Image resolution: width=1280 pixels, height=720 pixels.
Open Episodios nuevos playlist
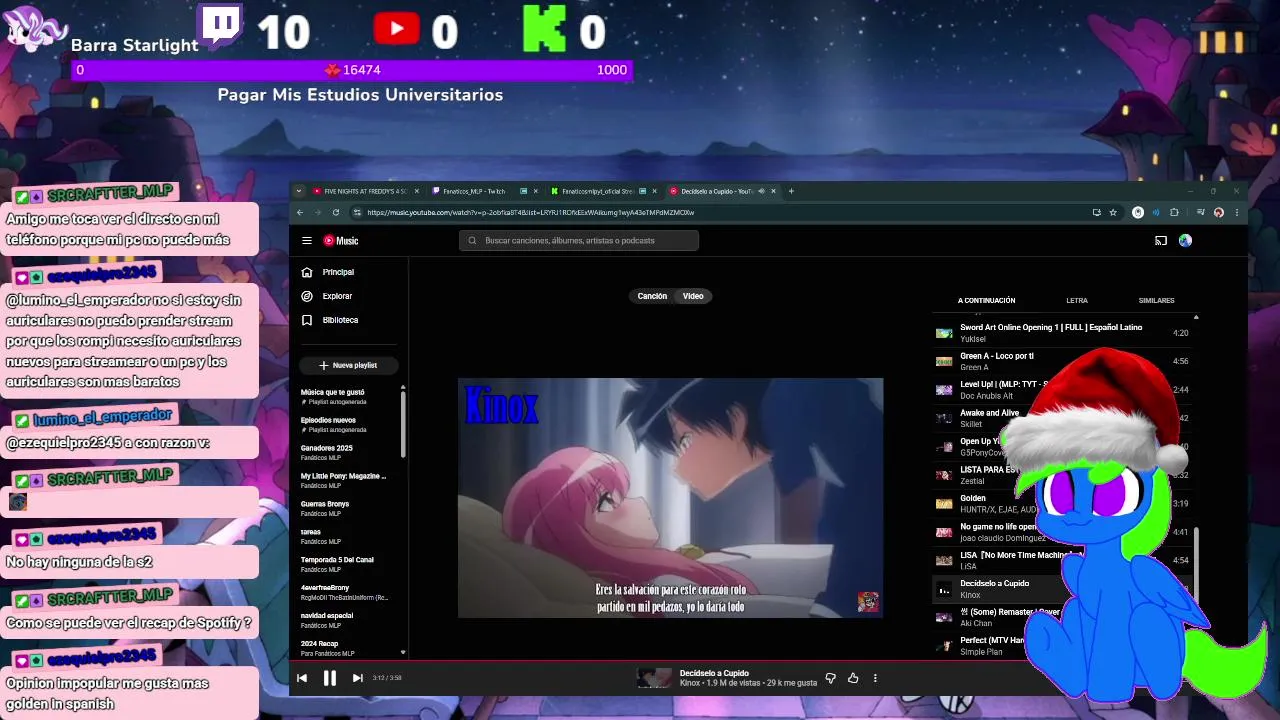pyautogui.click(x=346, y=425)
